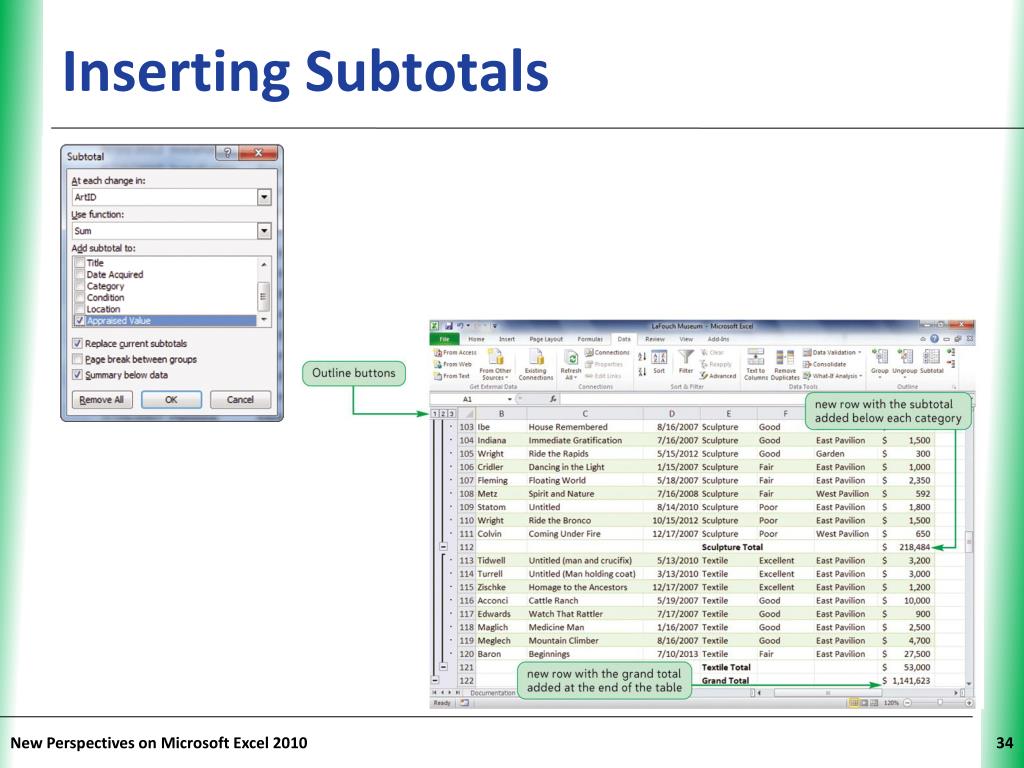Image resolution: width=1024 pixels, height=768 pixels.
Task: Check the Title box in Add subtotal to
Action: [80, 263]
